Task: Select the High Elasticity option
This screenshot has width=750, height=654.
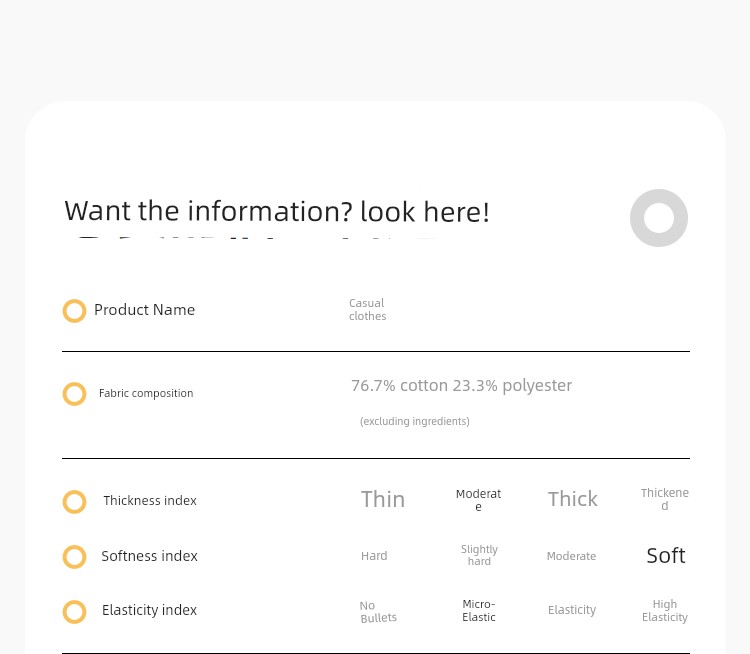Action: coord(665,610)
